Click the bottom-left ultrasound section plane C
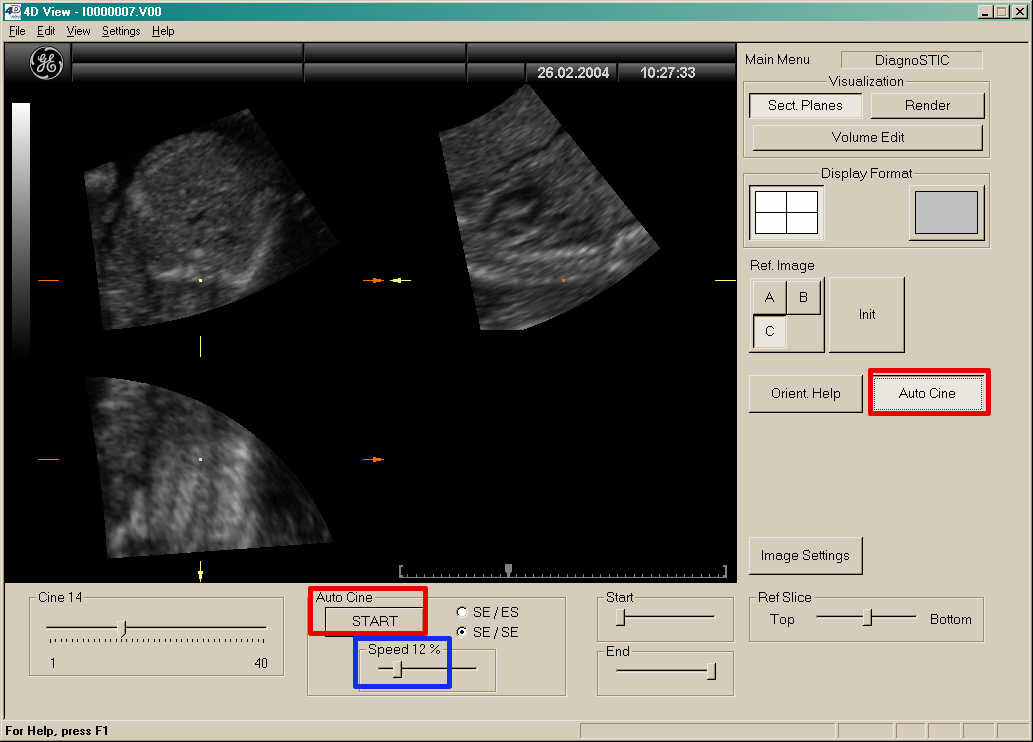 (209, 467)
